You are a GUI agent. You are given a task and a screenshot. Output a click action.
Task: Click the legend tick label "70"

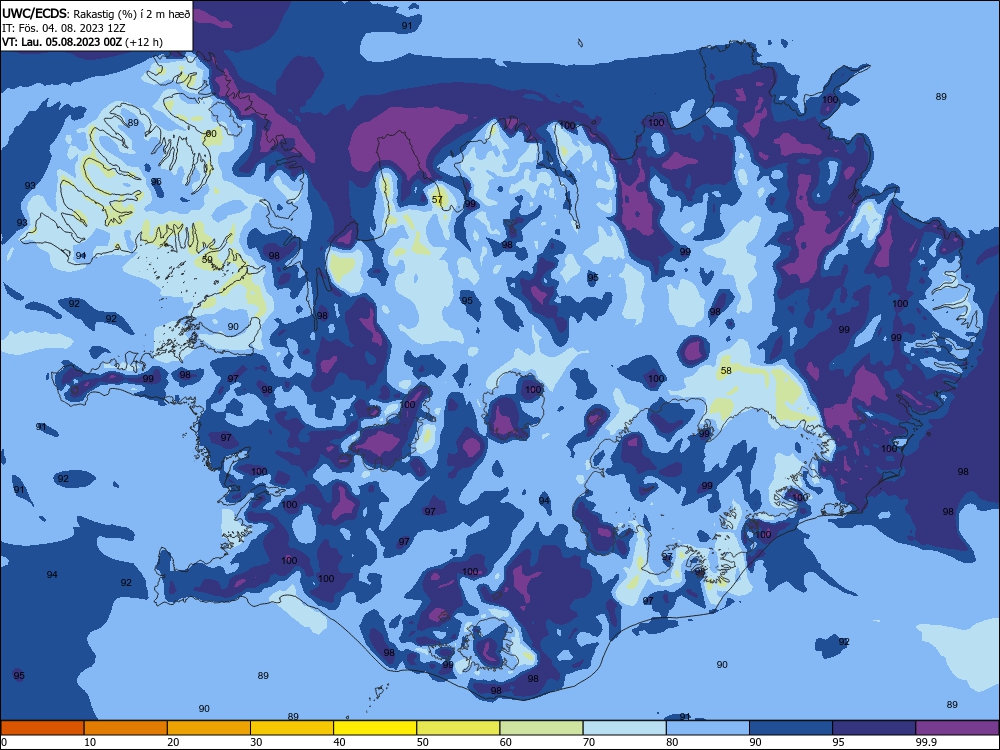(x=589, y=742)
